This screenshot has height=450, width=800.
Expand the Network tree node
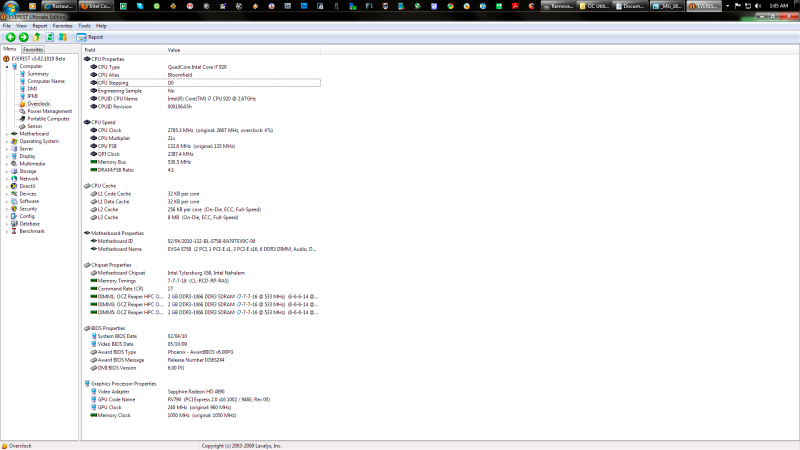pyautogui.click(x=7, y=179)
